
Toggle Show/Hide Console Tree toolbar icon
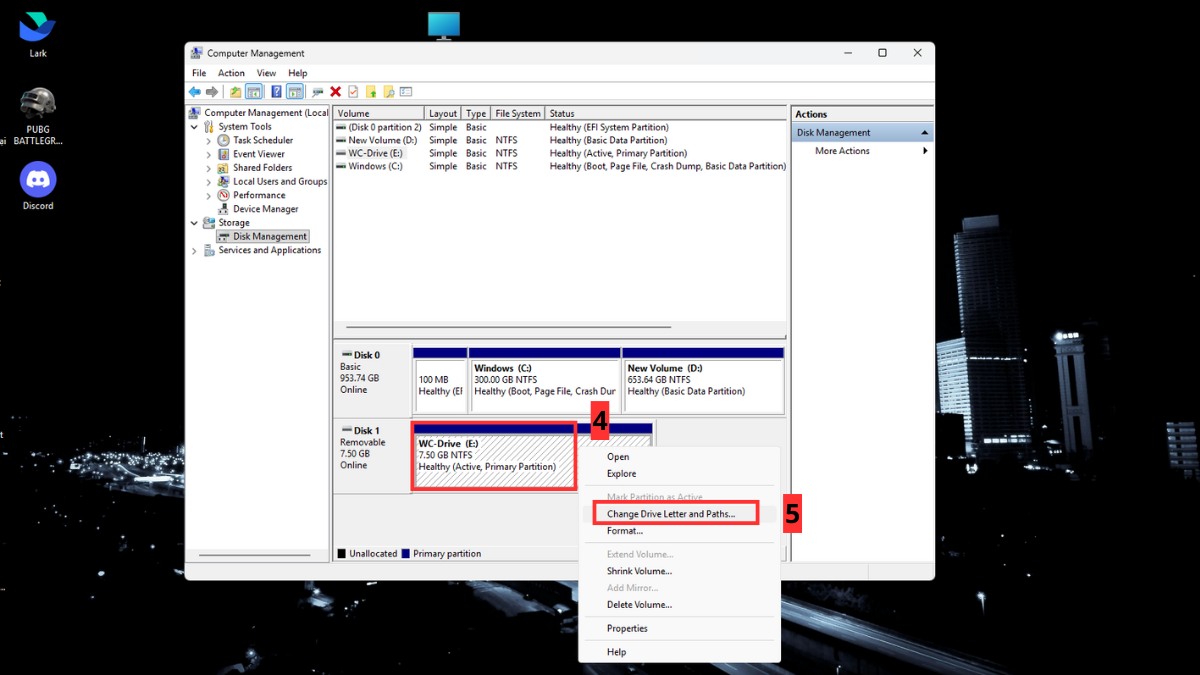point(254,92)
